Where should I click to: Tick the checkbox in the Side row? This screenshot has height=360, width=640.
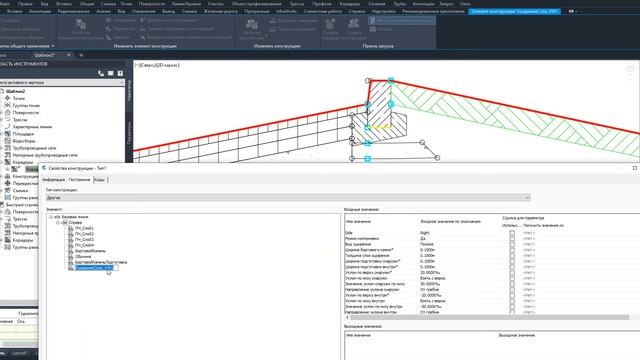pos(512,233)
